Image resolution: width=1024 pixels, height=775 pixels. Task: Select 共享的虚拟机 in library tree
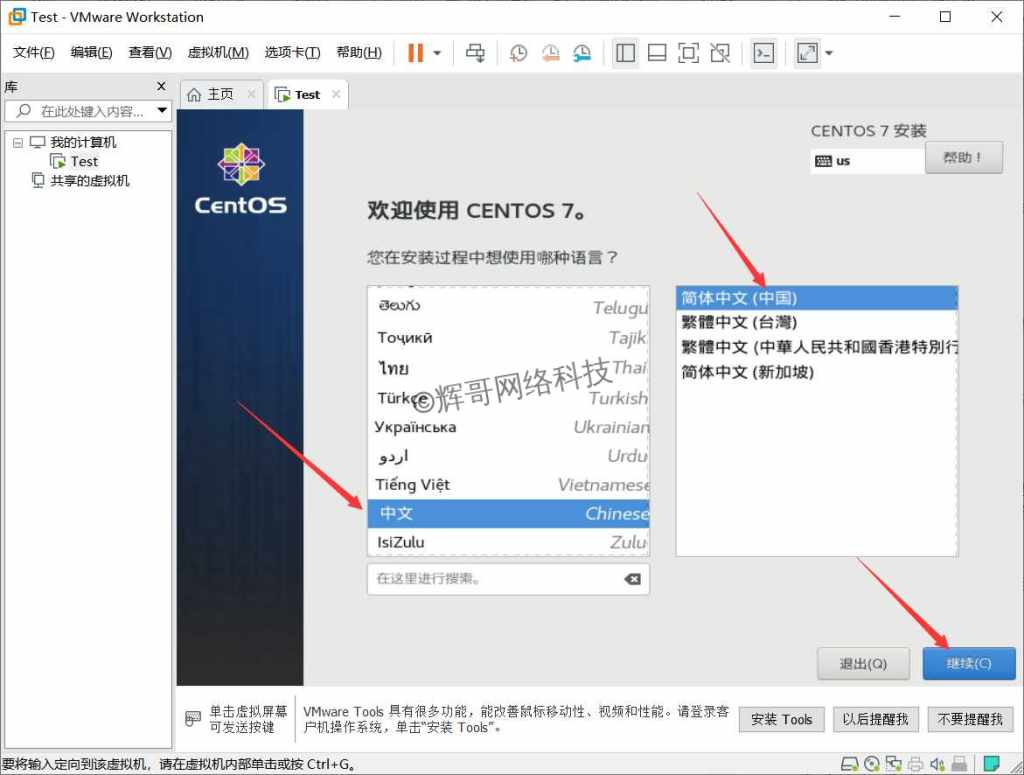[89, 181]
